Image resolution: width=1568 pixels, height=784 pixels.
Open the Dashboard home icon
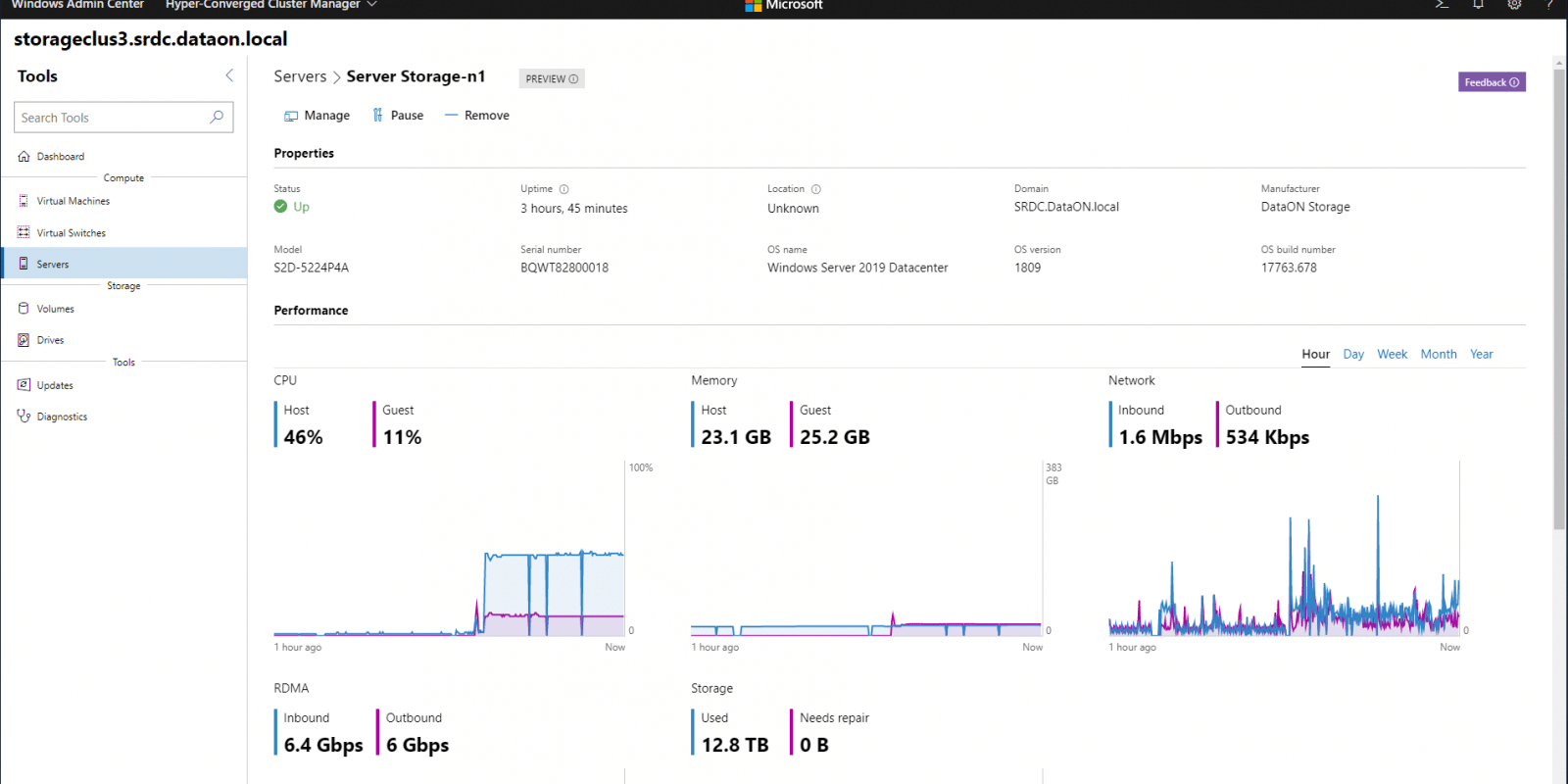[x=24, y=157]
